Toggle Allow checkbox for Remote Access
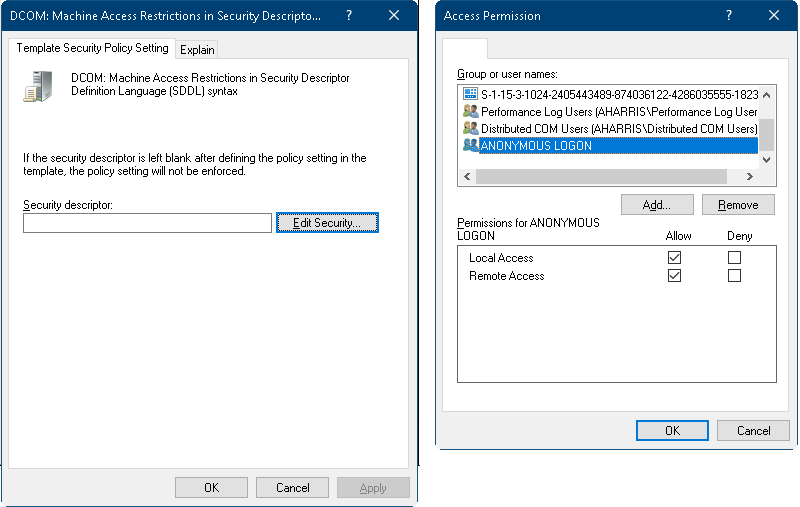 [x=674, y=276]
